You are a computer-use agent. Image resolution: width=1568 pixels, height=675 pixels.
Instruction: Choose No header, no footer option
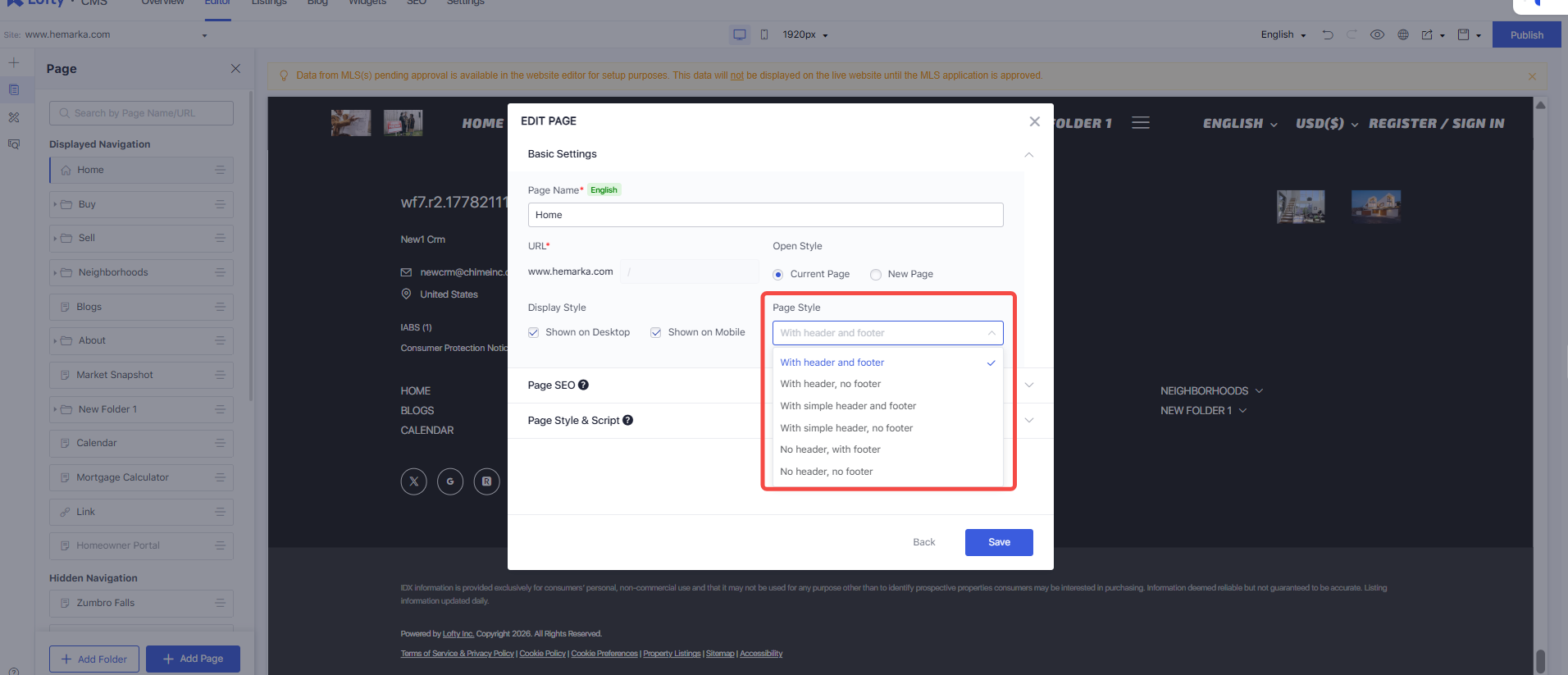(x=887, y=472)
